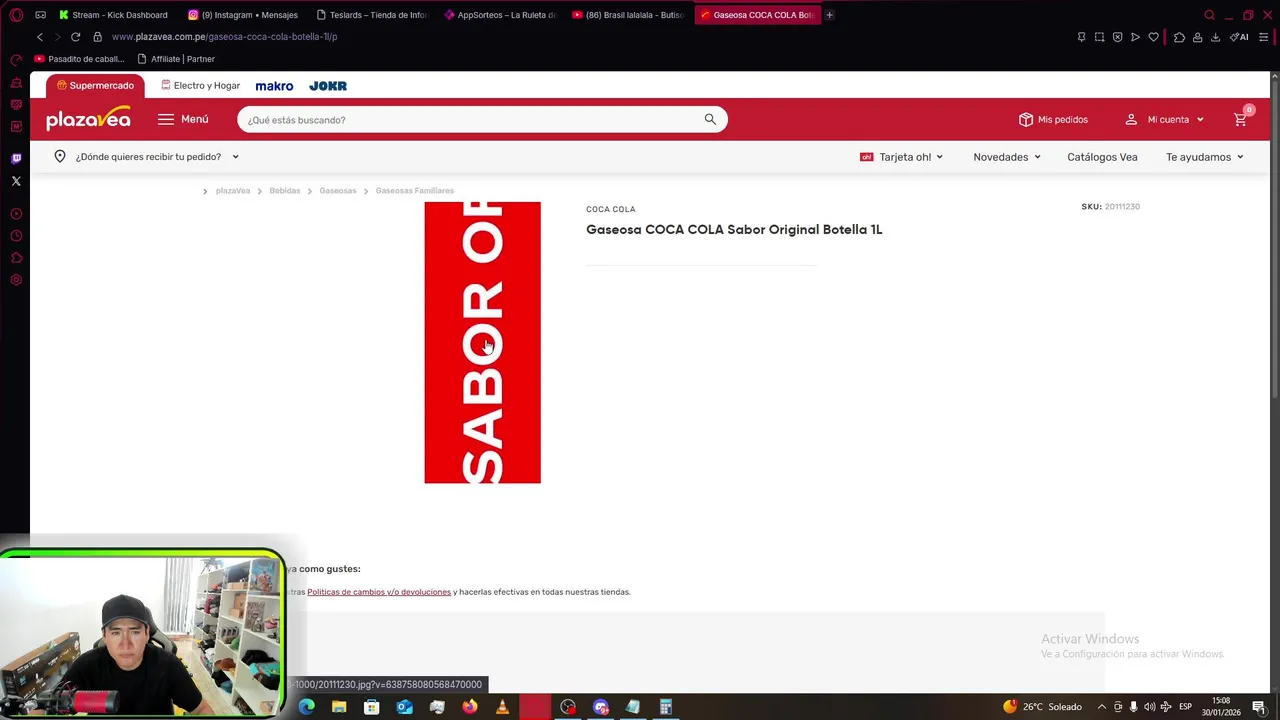Expand the delivery location dropdown

[236, 157]
